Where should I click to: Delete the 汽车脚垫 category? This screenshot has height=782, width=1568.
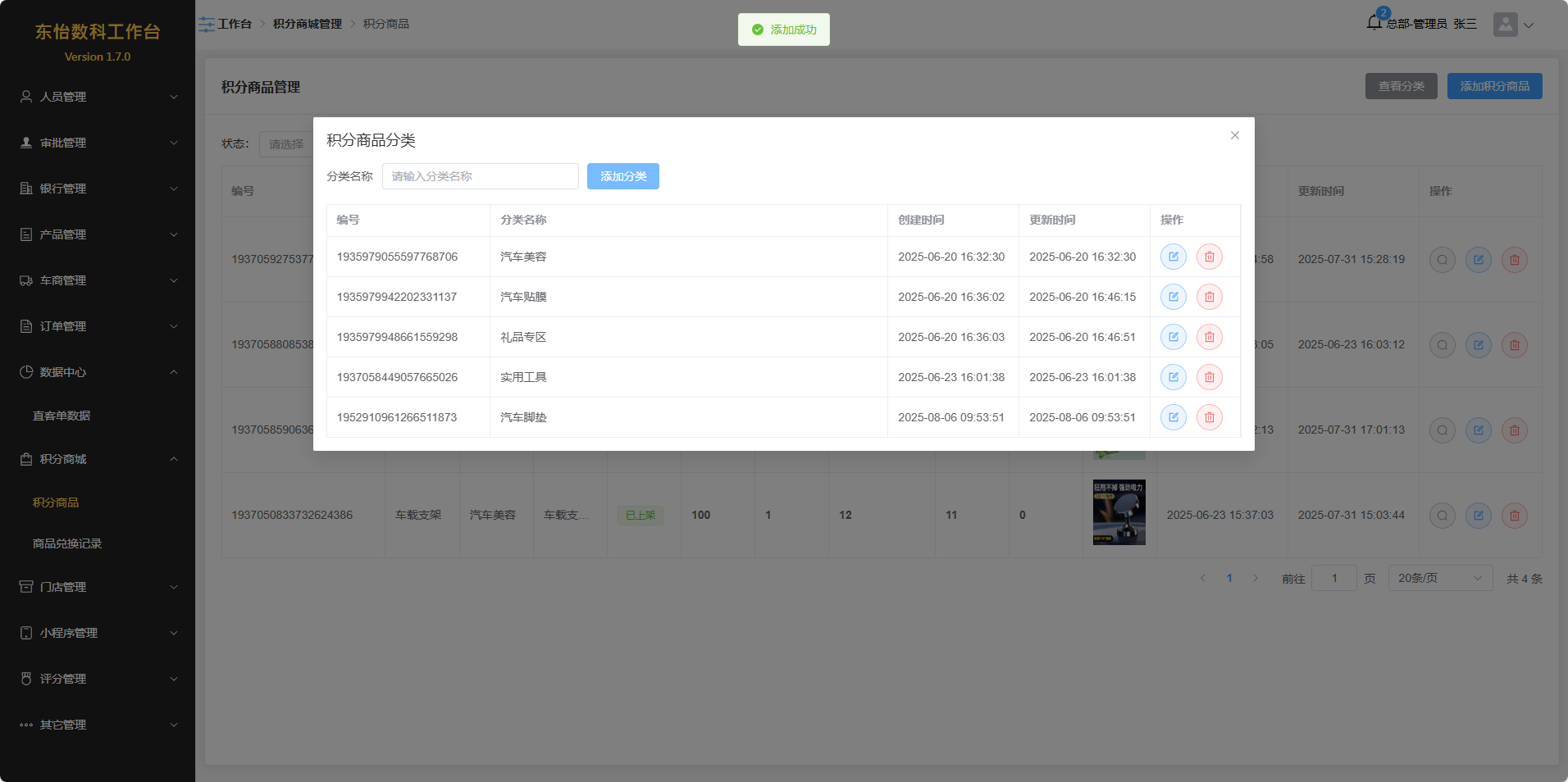(x=1209, y=417)
